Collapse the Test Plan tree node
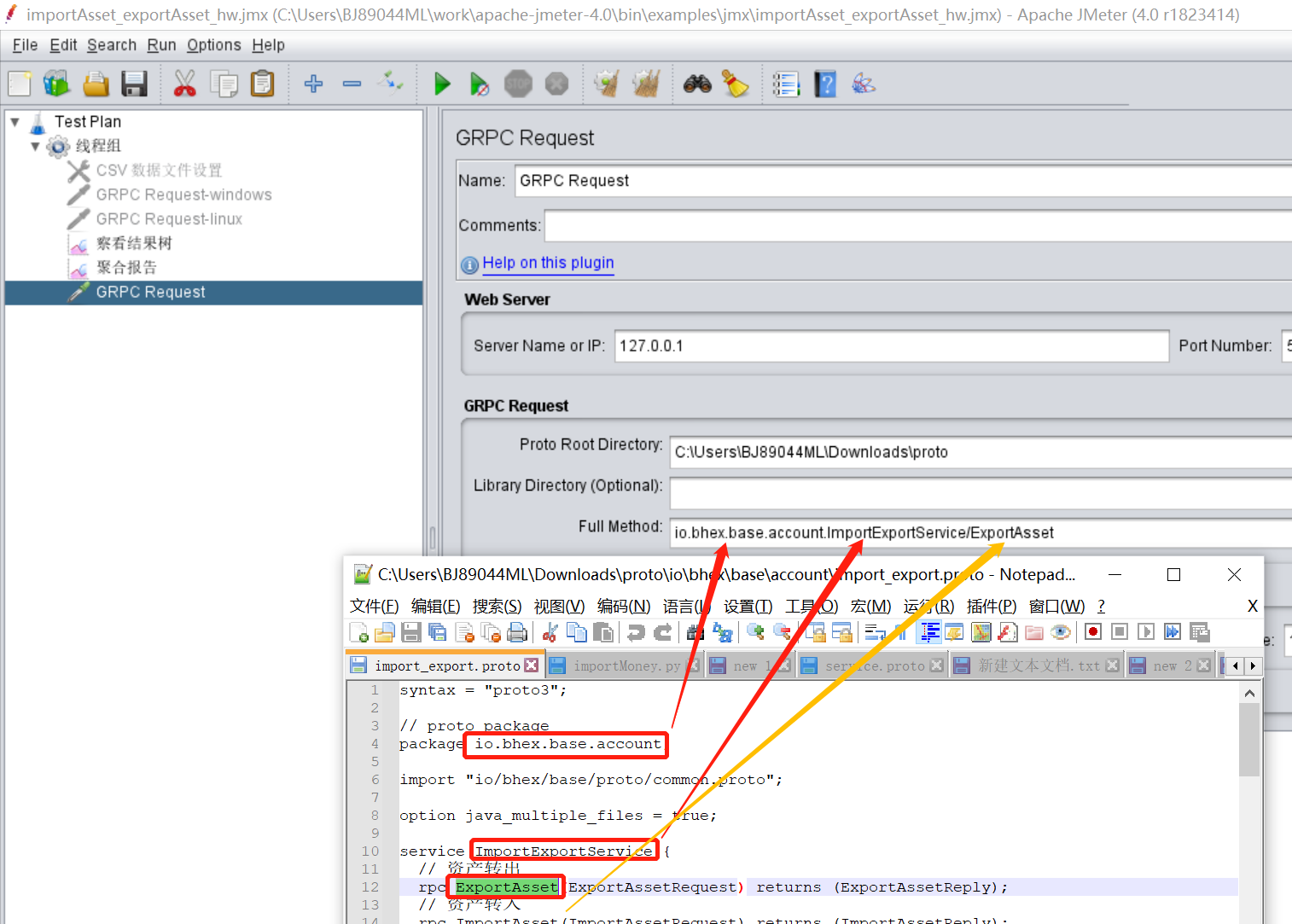 15,122
